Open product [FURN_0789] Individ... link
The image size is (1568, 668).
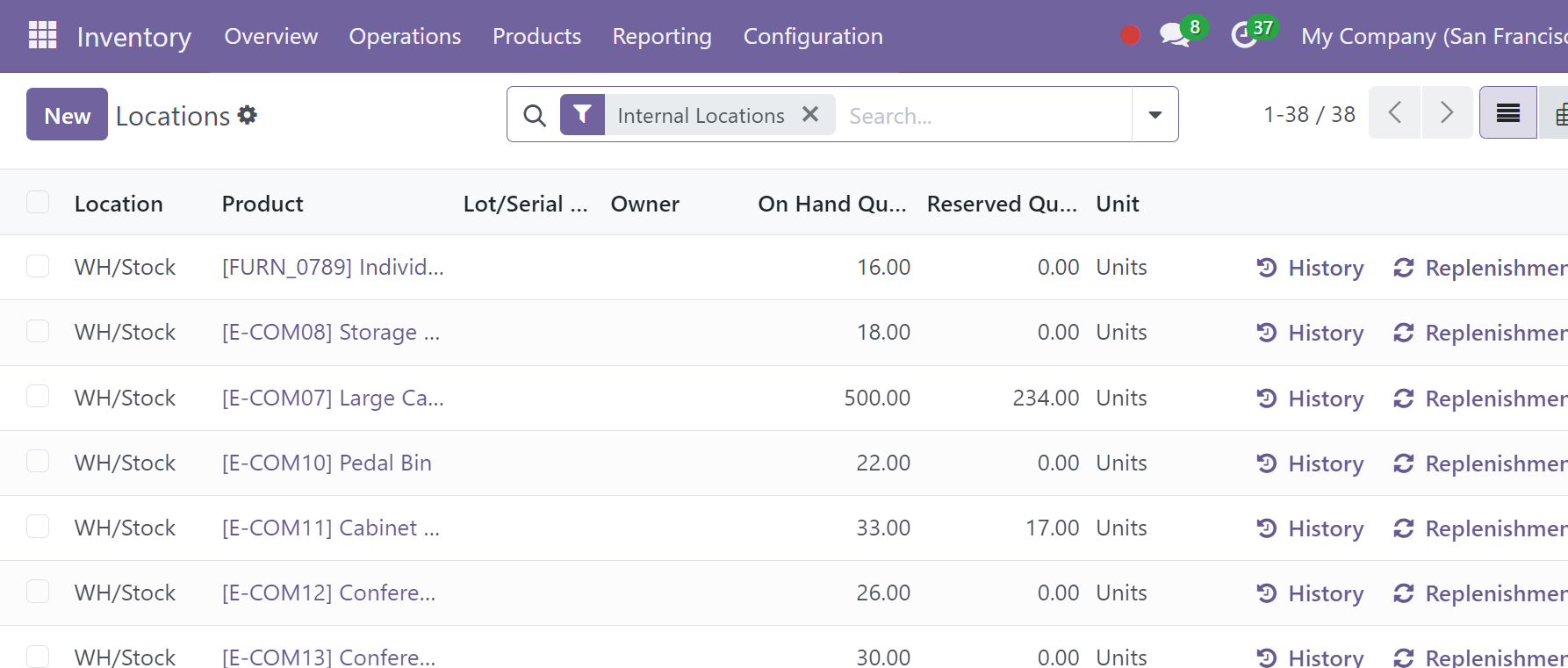point(333,267)
